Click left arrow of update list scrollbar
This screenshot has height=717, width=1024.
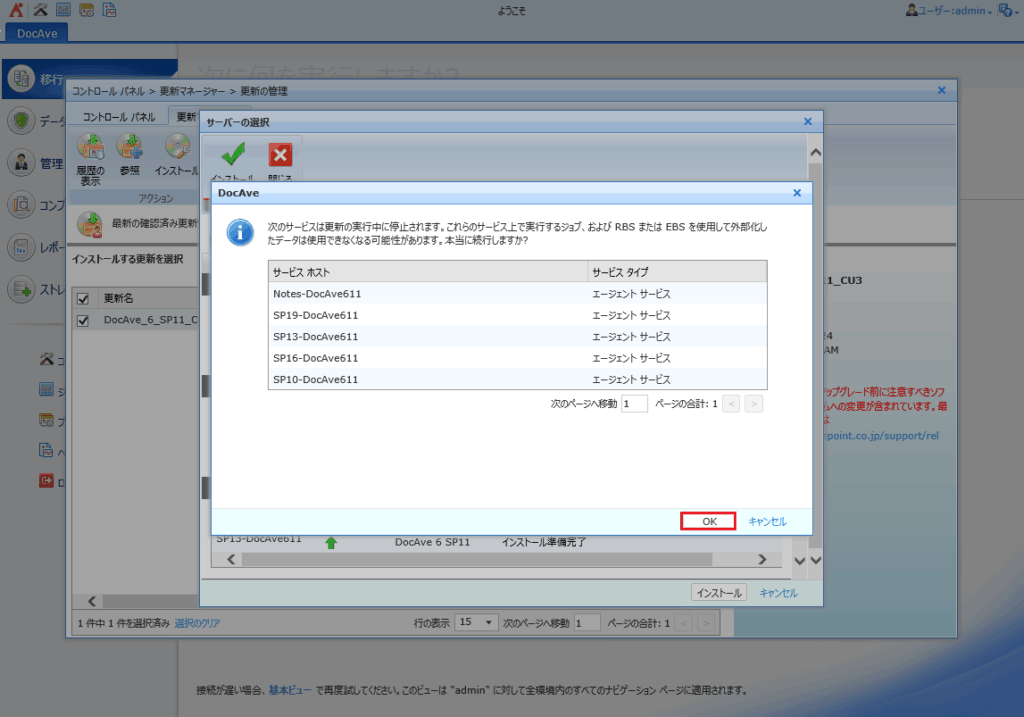point(91,601)
